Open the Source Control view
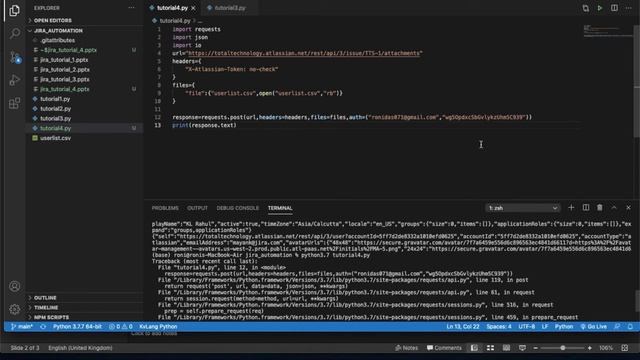Screen dimensions: 640x360 point(15,57)
